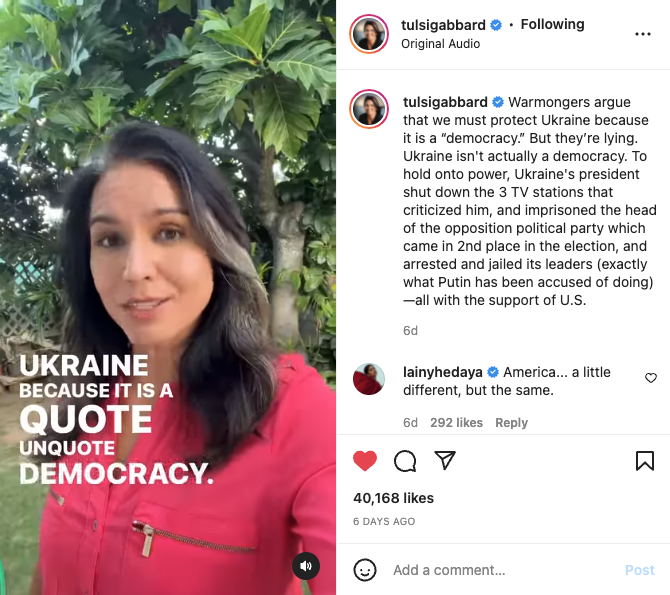
Task: Open the three-dot more options menu
Action: [x=643, y=34]
